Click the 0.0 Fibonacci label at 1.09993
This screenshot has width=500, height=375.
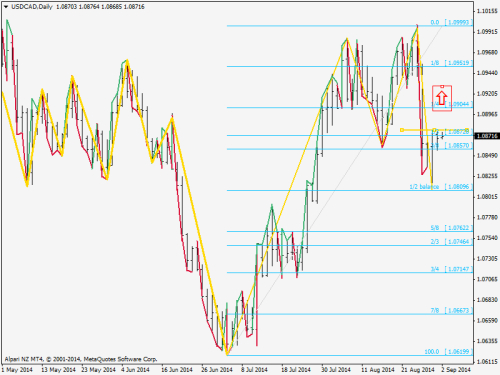tap(451, 22)
